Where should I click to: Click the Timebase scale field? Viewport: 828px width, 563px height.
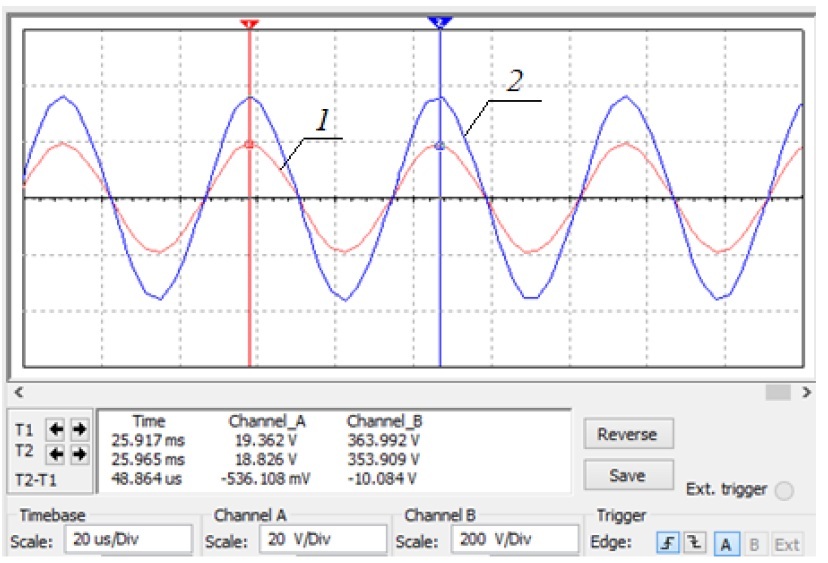pyautogui.click(x=128, y=540)
